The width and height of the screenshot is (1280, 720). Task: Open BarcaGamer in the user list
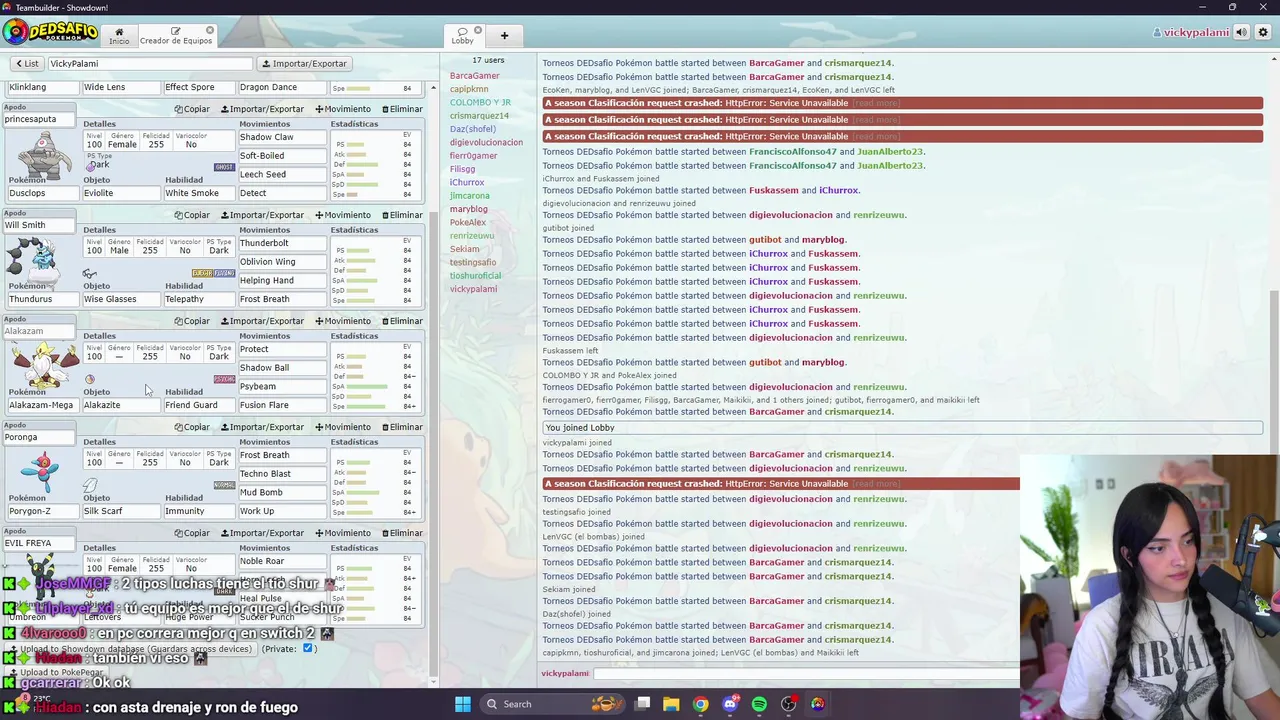pyautogui.click(x=474, y=76)
